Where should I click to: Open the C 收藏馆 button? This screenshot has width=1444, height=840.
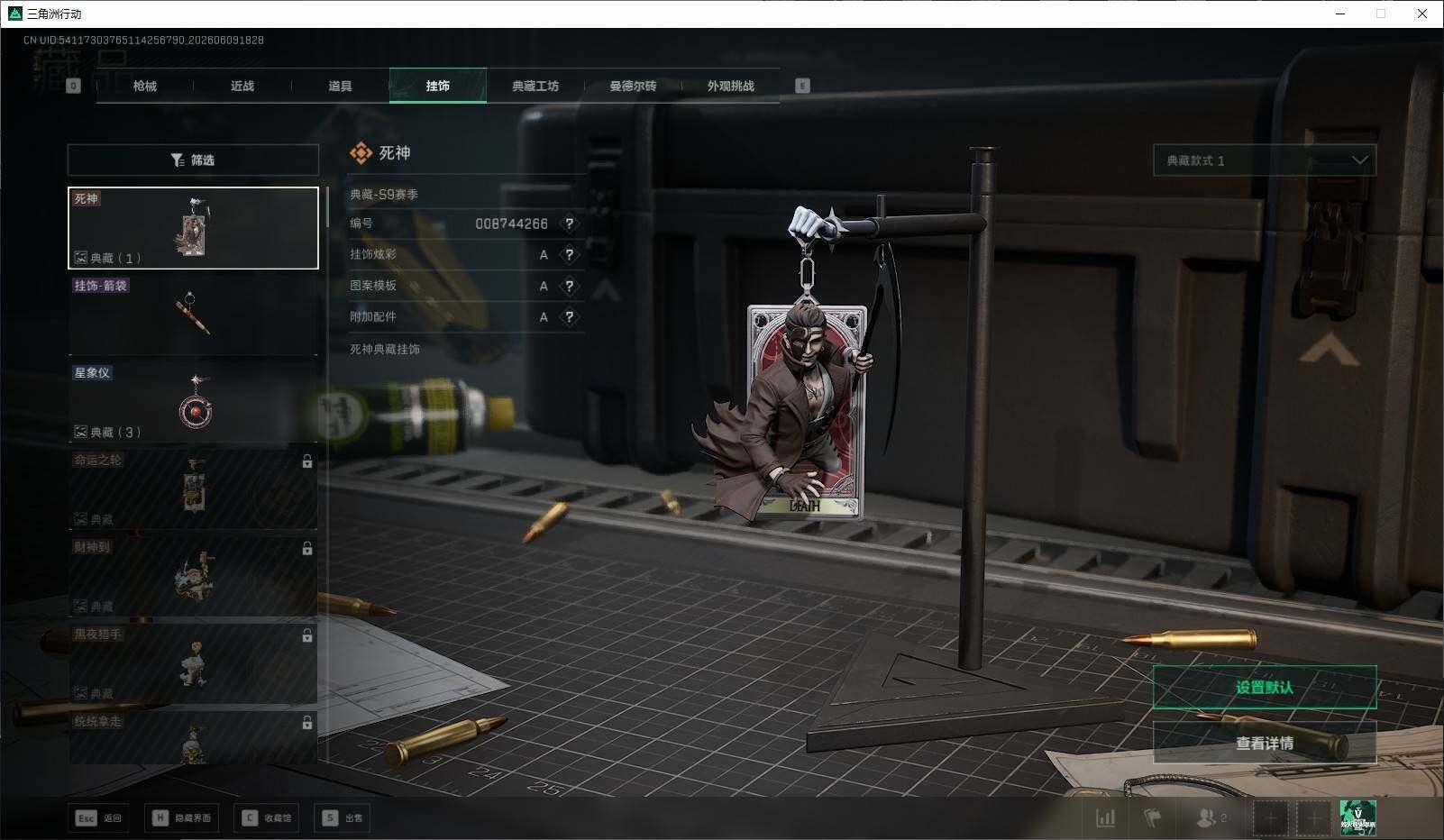point(266,817)
